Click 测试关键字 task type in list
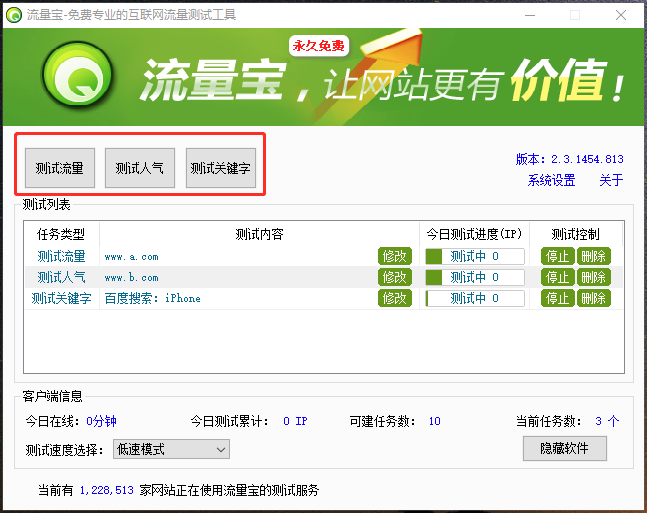 pyautogui.click(x=61, y=298)
